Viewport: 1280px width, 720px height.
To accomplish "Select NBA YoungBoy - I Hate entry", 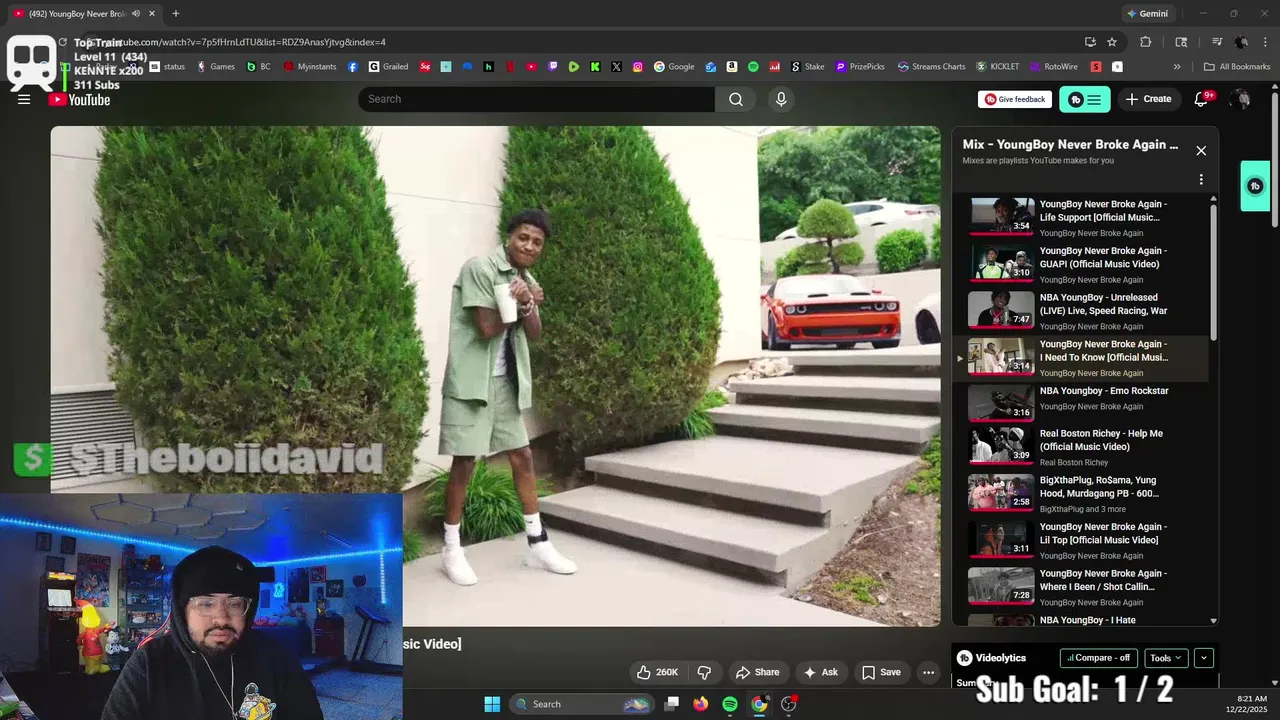I will (x=1087, y=620).
